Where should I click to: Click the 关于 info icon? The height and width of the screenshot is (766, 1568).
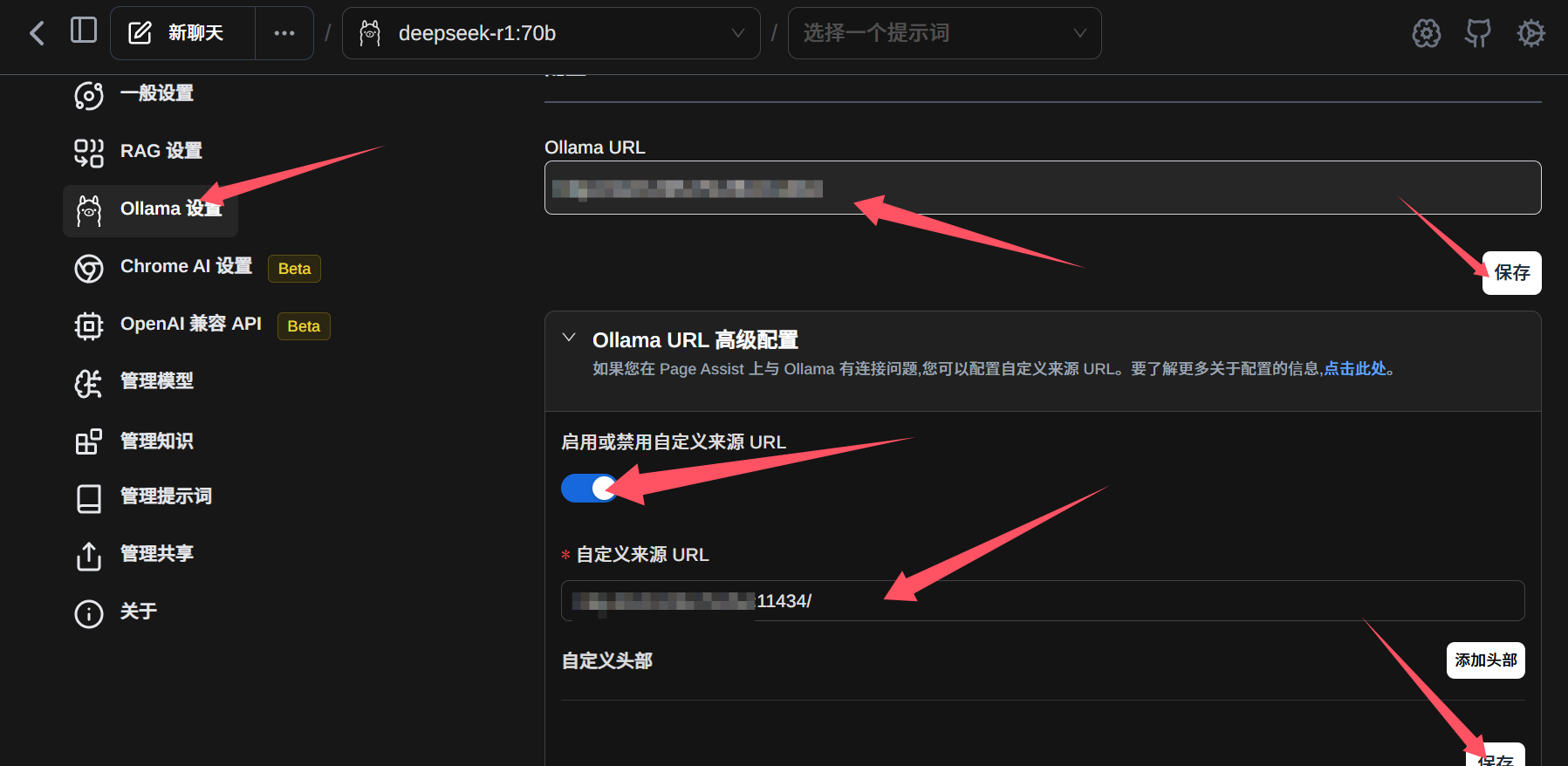(89, 613)
